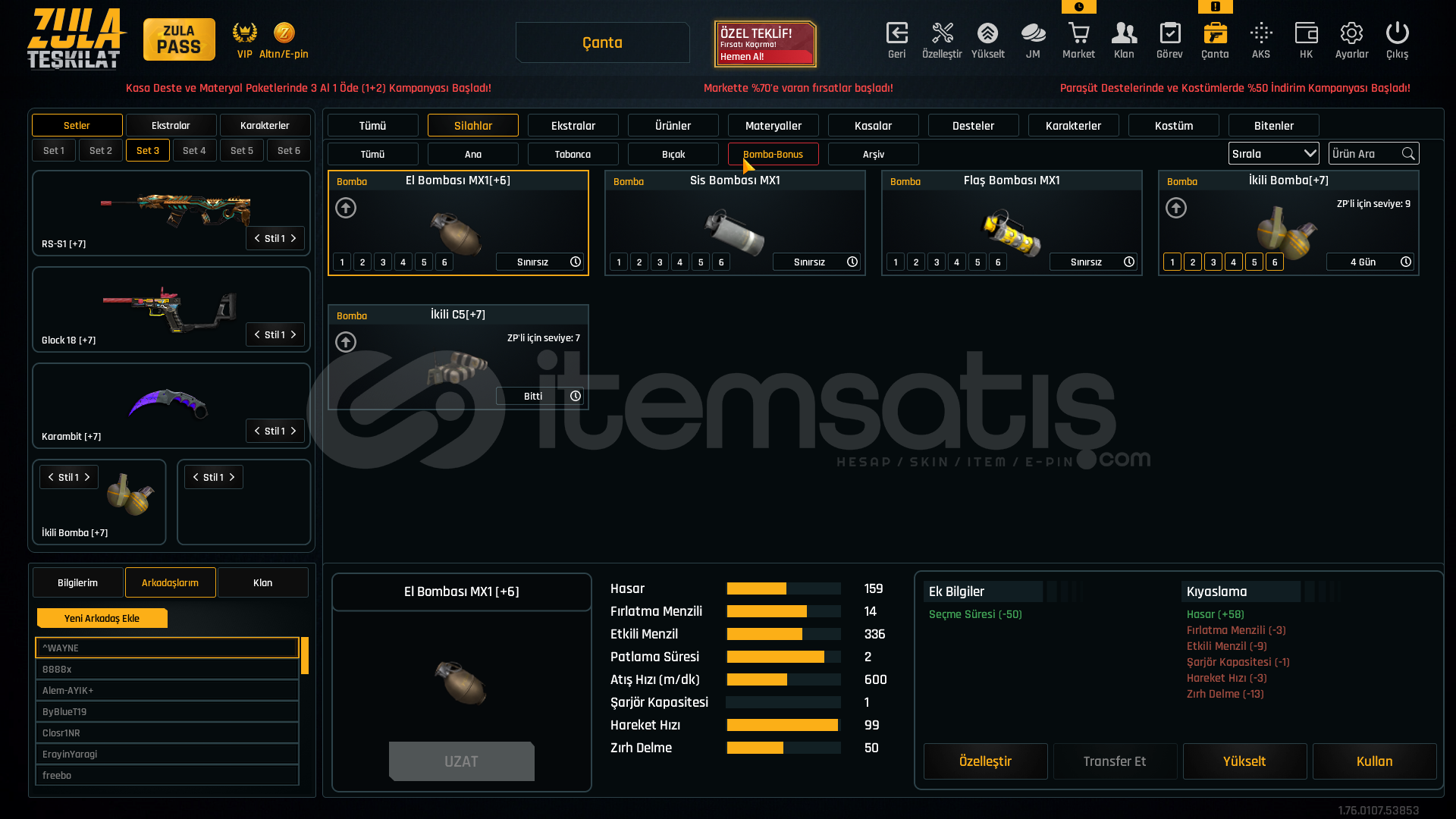This screenshot has width=1456, height=819.
Task: Click the Hareket Hızı stat bar
Action: tap(783, 725)
